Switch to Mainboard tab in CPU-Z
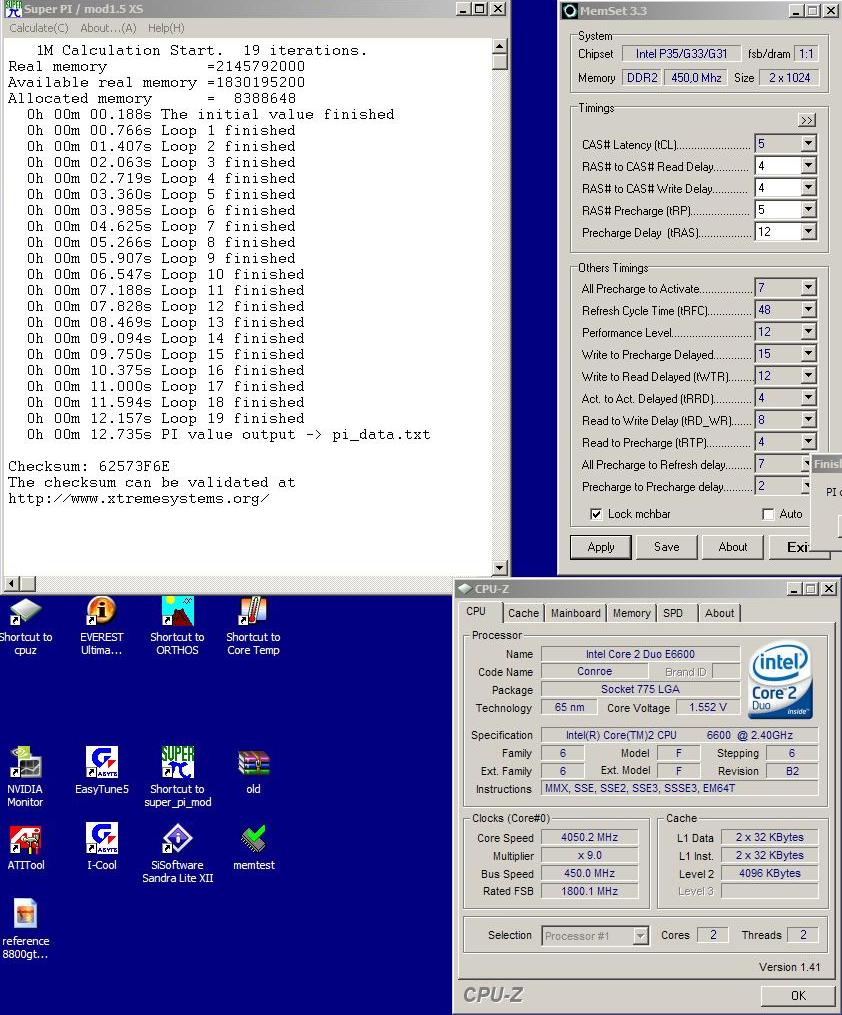 (x=575, y=613)
